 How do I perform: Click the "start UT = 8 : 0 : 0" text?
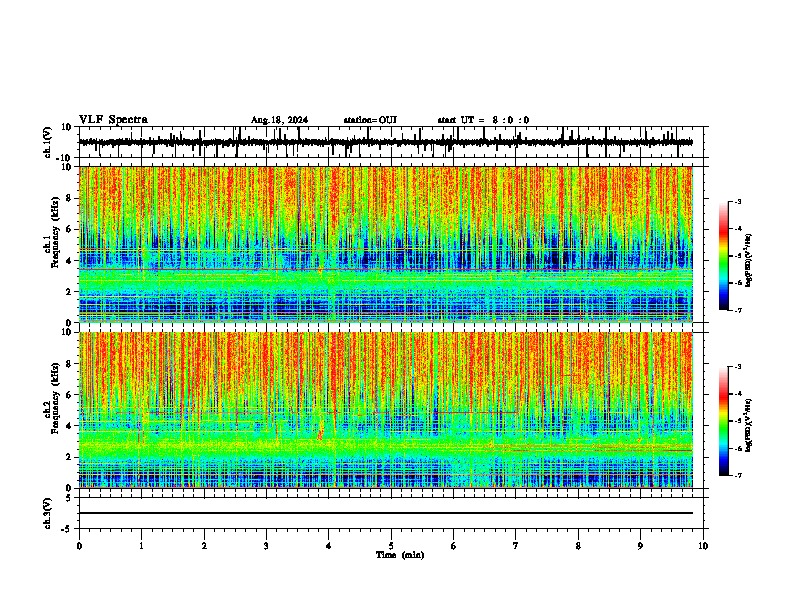pyautogui.click(x=483, y=120)
